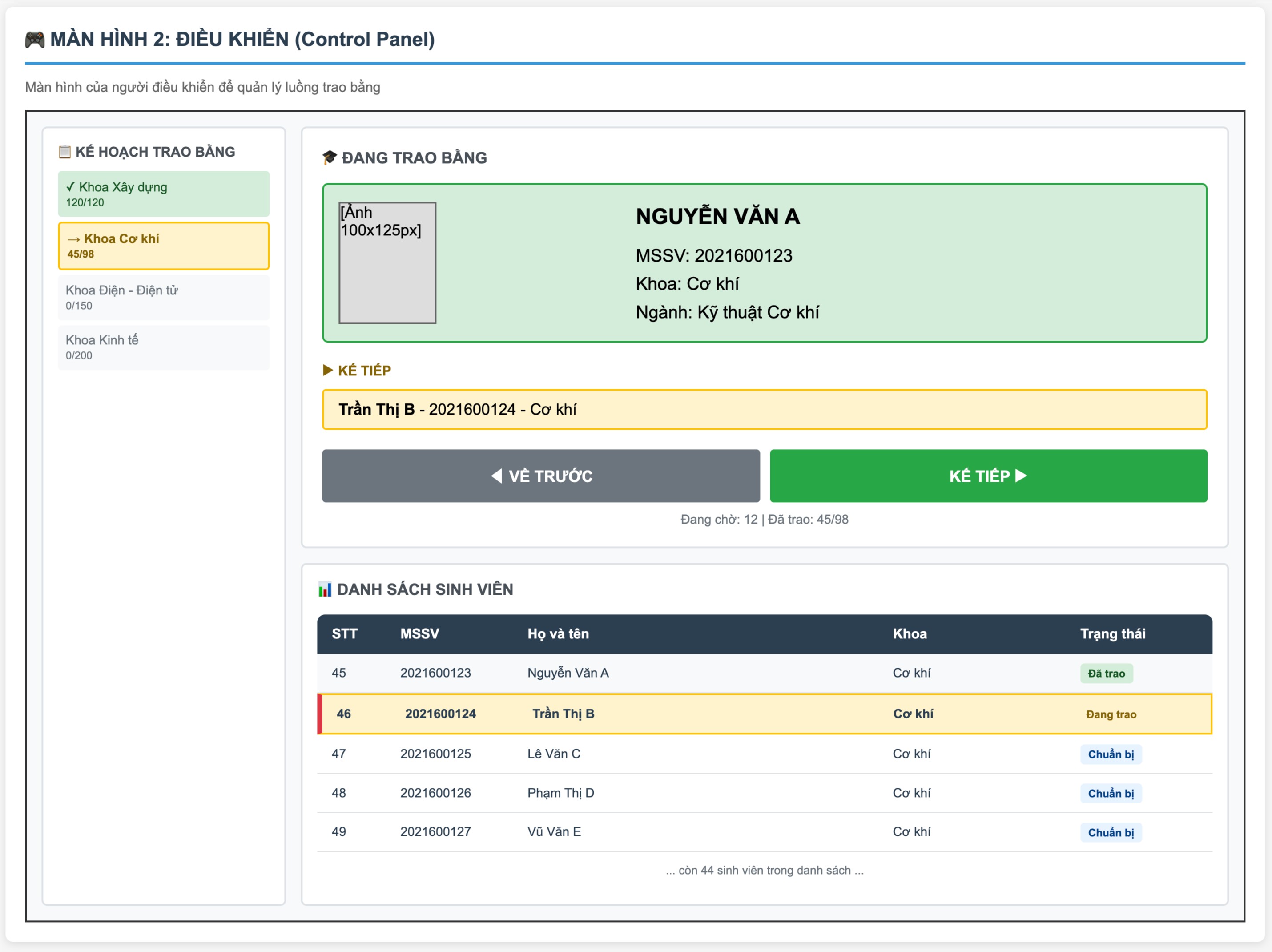Select the Khoa Cơ khí plan item
The height and width of the screenshot is (952, 1272).
tap(163, 246)
